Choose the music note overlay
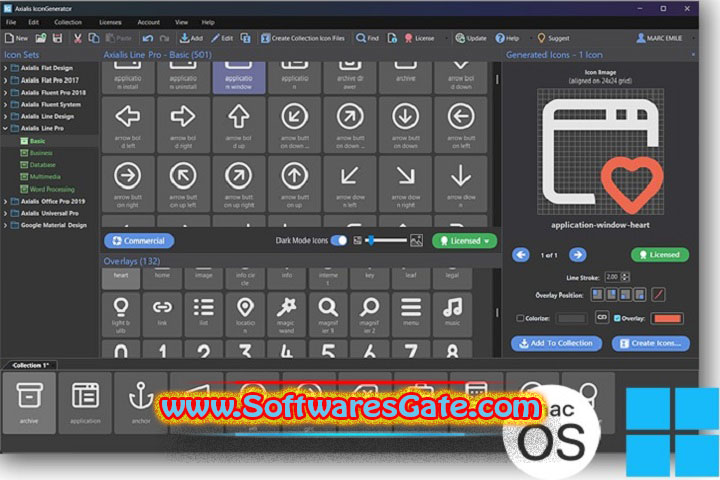 452,314
